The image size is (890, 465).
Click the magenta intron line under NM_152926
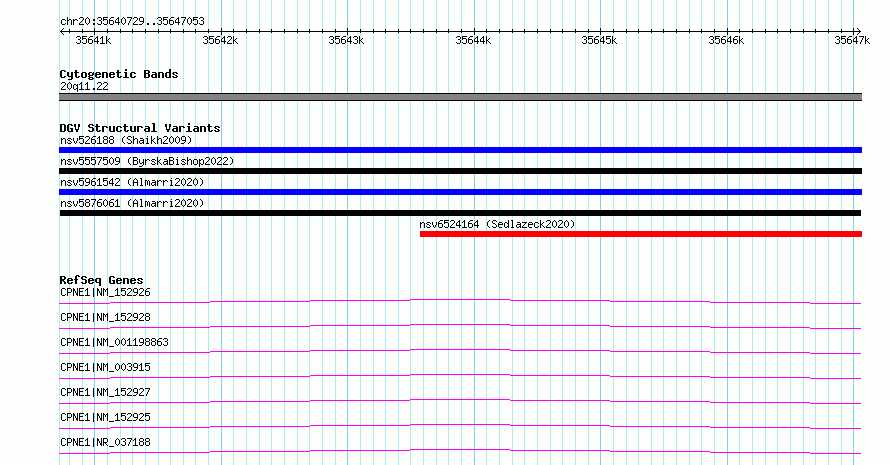click(x=460, y=300)
